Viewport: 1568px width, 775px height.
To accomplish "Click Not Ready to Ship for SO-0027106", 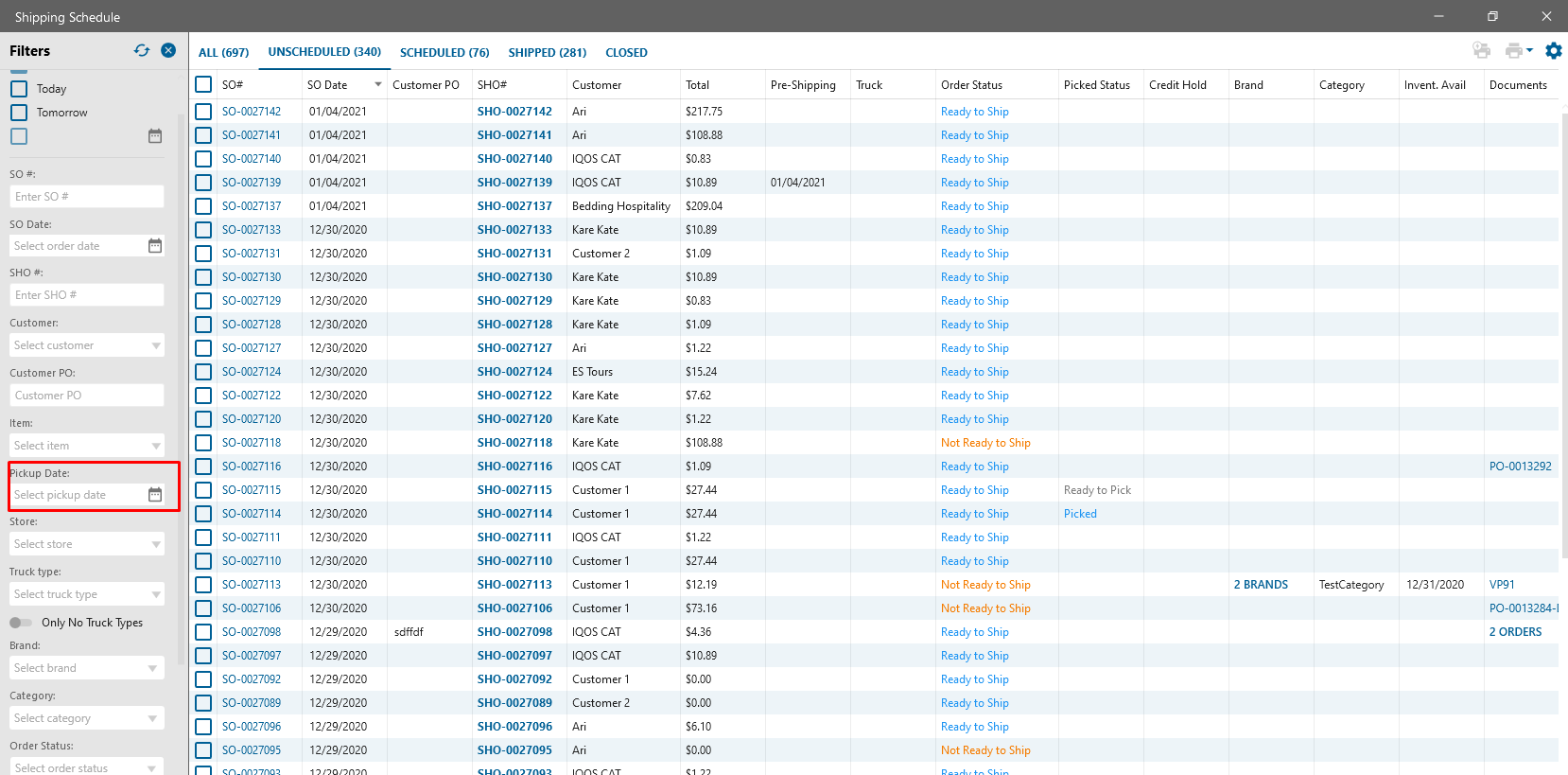I will 985,608.
